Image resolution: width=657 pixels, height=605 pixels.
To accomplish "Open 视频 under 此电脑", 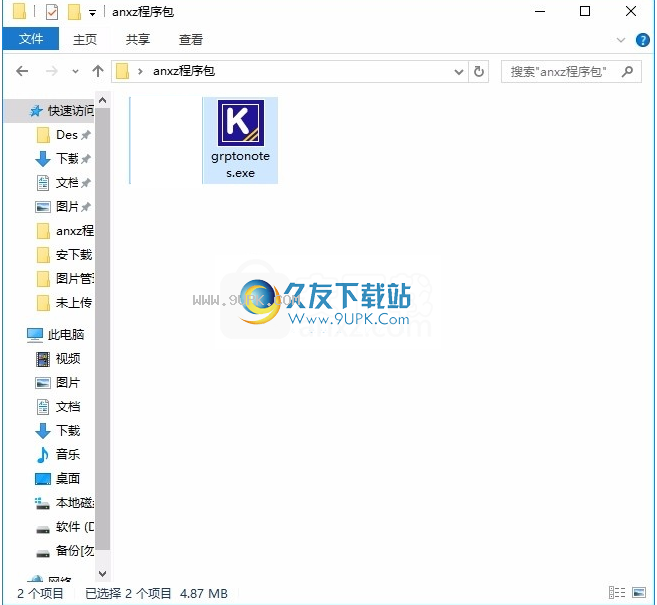I will point(58,359).
